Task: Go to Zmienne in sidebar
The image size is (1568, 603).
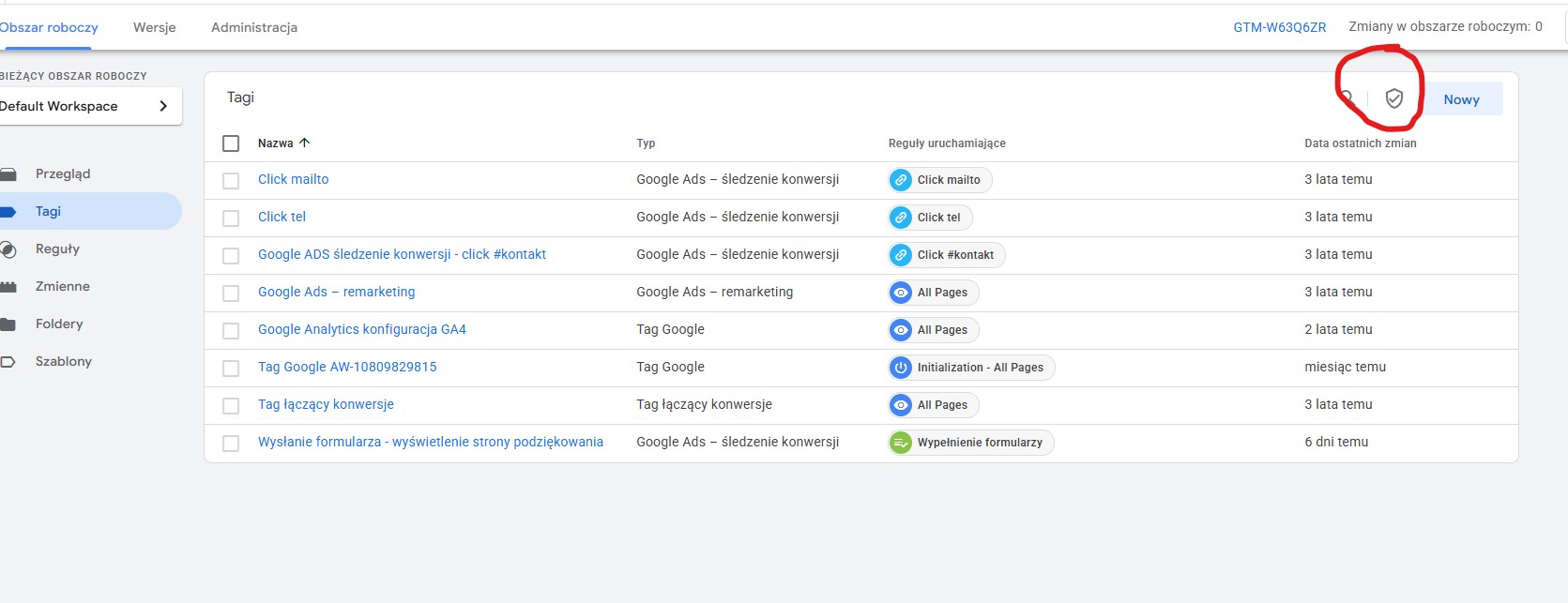Action: [x=63, y=286]
